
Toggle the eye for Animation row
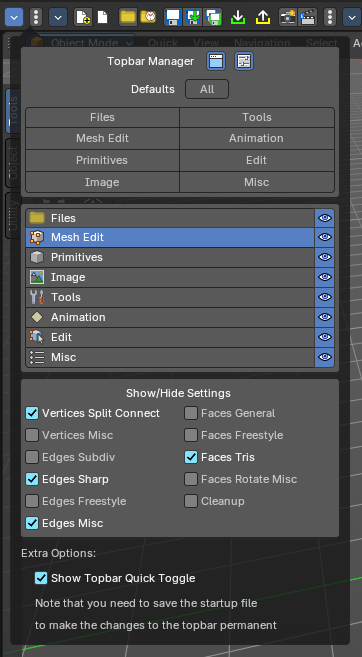[325, 317]
